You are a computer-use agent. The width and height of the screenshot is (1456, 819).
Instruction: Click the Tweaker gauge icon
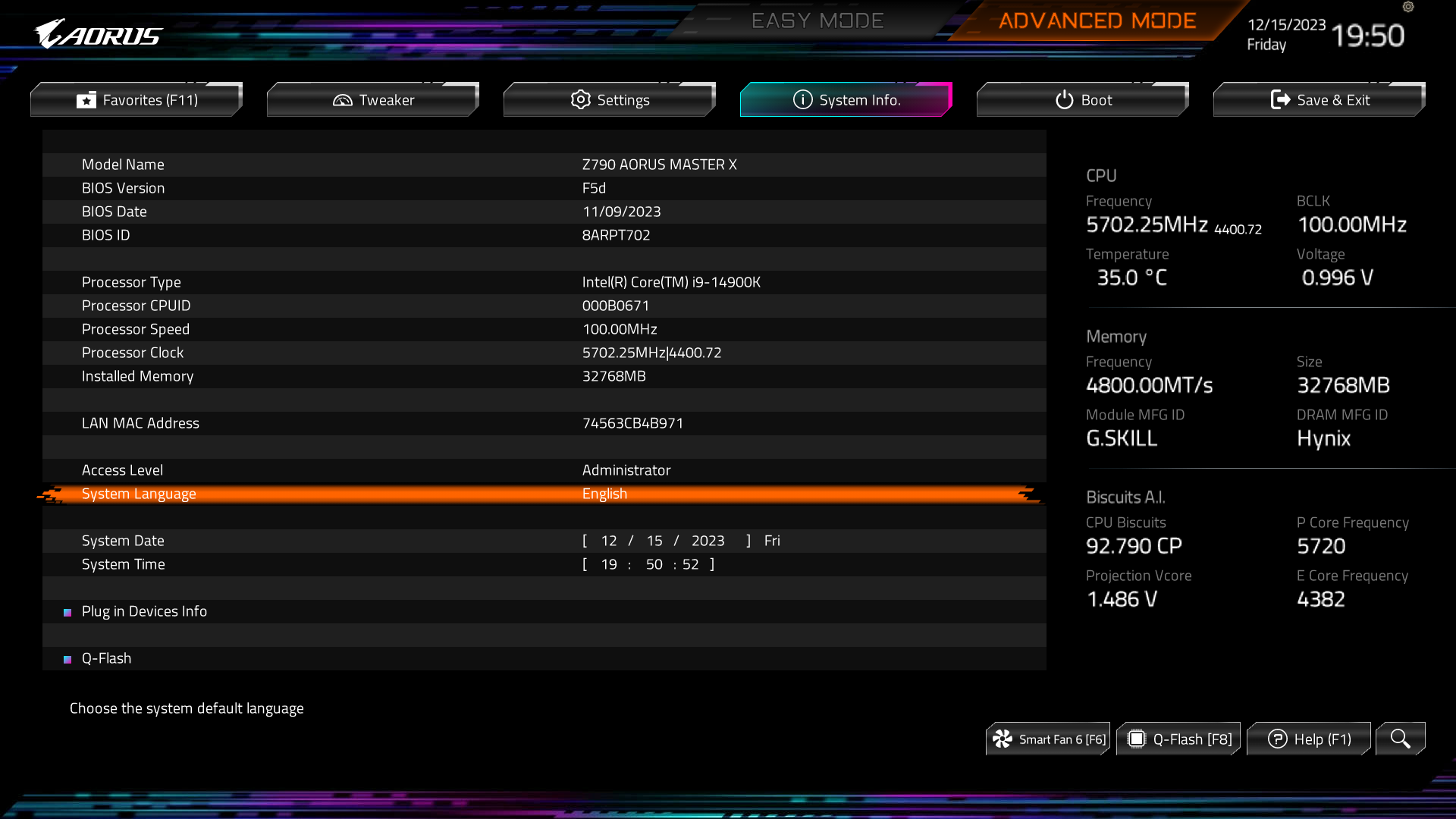point(343,100)
